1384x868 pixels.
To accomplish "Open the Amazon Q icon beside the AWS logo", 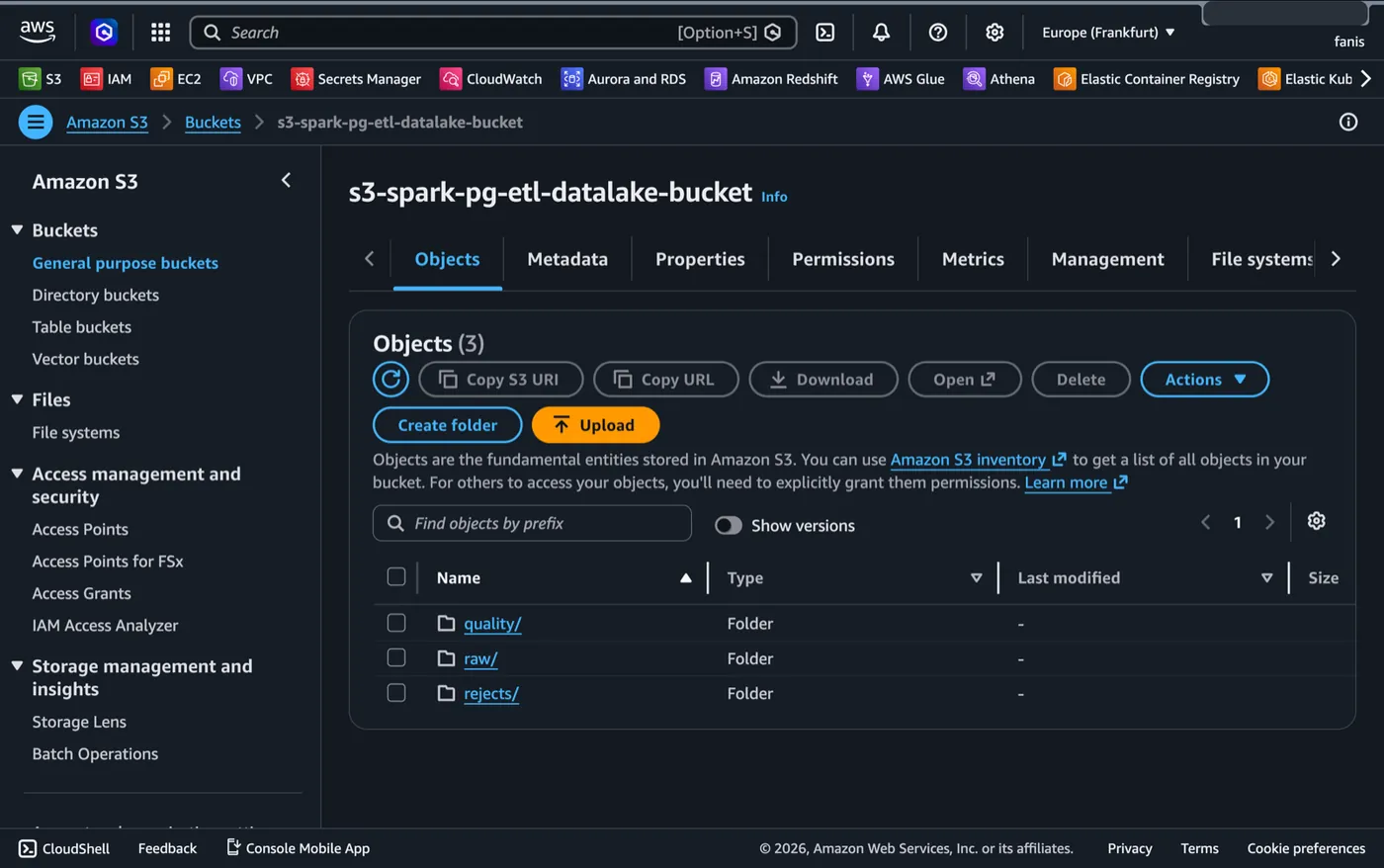I will [x=104, y=32].
